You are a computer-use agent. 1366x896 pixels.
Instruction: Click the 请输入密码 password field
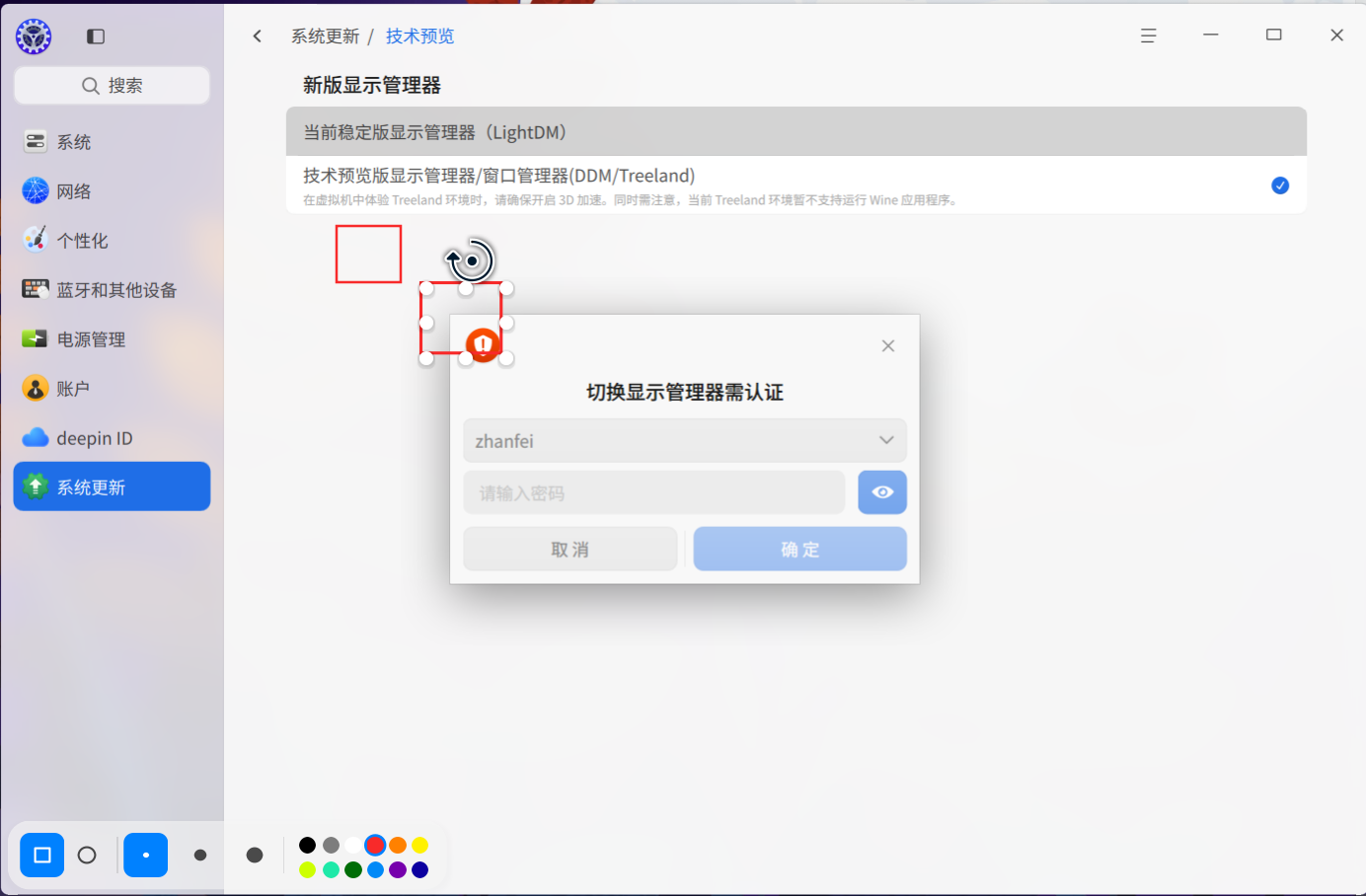click(x=654, y=491)
